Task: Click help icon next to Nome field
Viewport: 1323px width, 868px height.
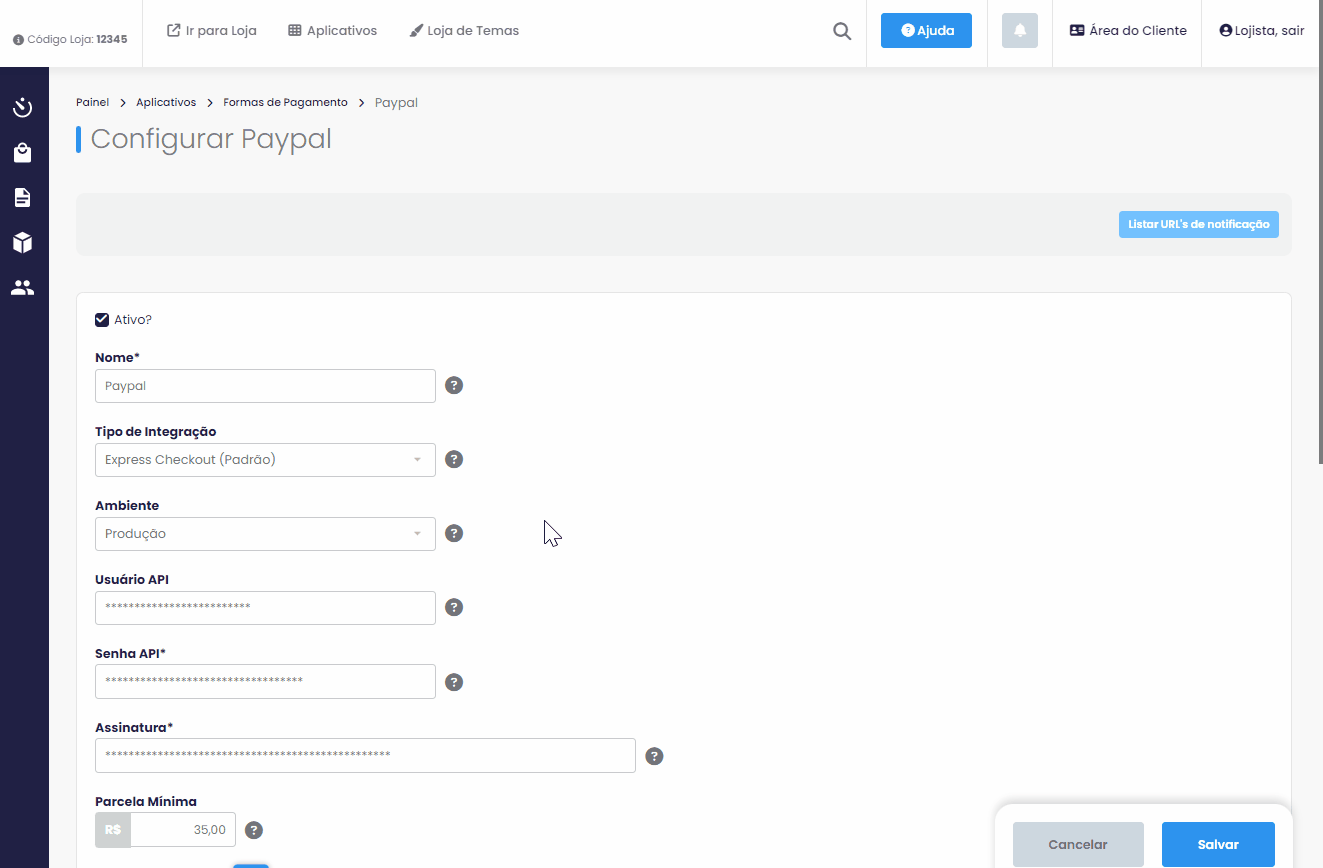Action: [x=454, y=385]
